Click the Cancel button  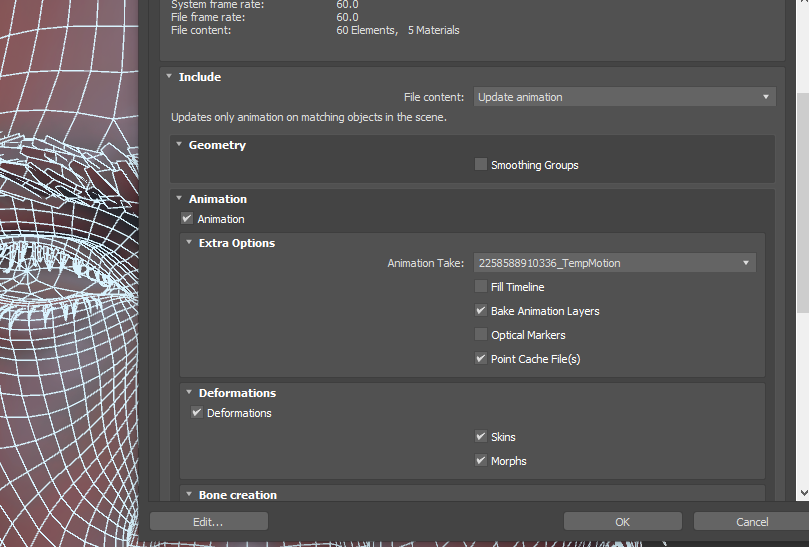point(752,522)
